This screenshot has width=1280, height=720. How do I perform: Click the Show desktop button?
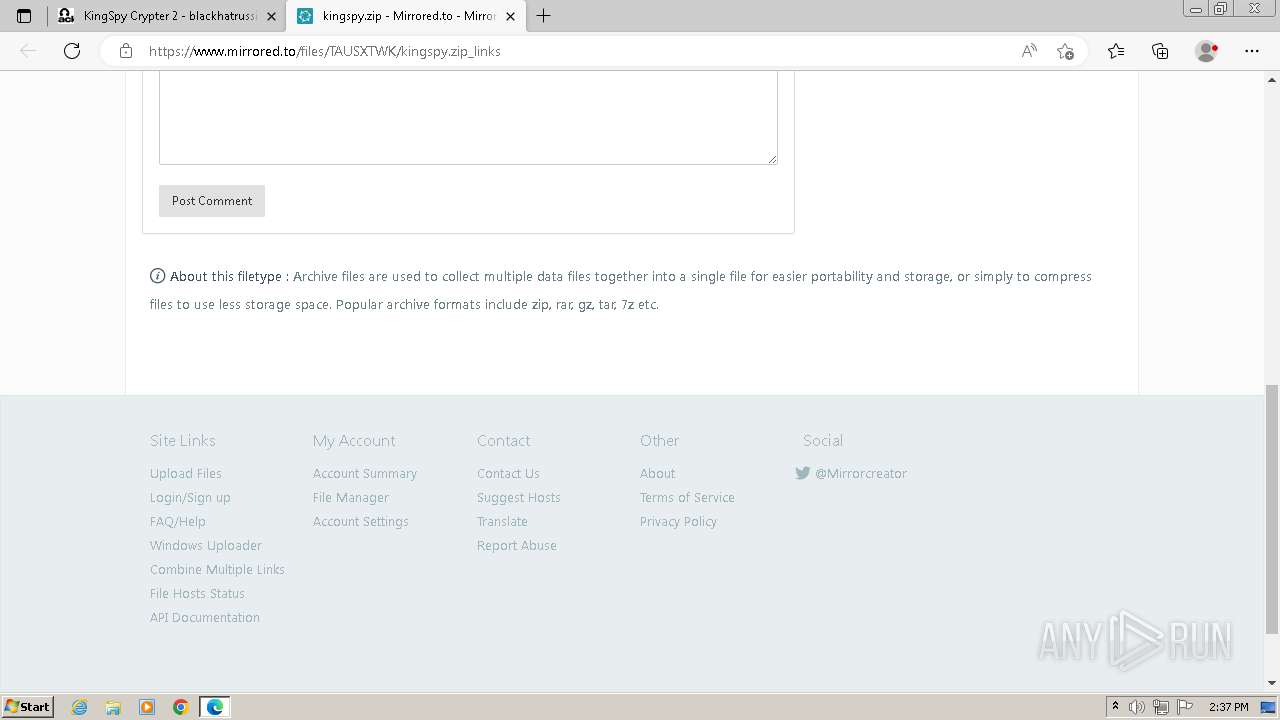pos(1269,707)
